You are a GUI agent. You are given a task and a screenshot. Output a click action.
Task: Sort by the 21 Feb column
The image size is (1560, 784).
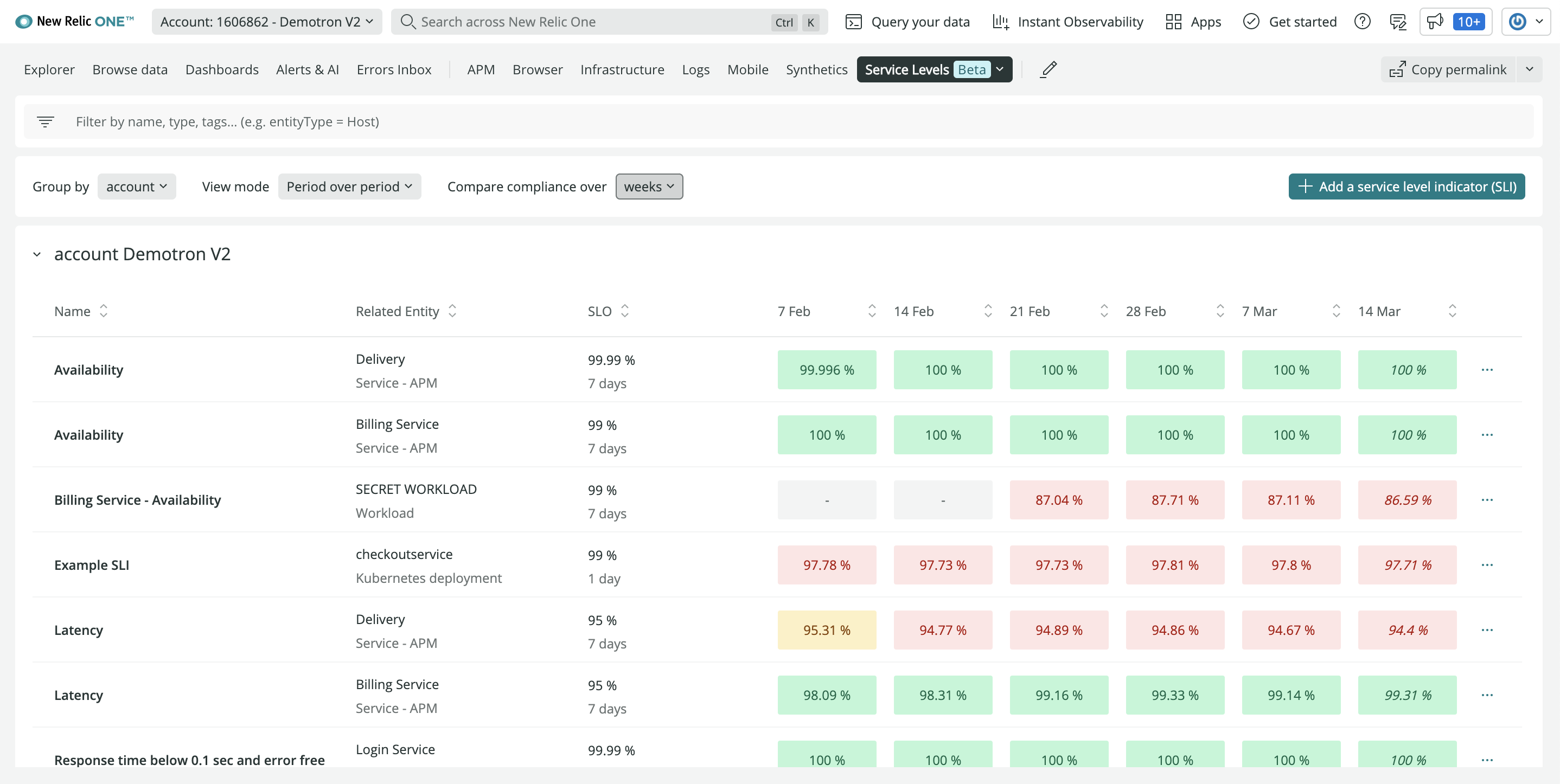click(x=1104, y=311)
